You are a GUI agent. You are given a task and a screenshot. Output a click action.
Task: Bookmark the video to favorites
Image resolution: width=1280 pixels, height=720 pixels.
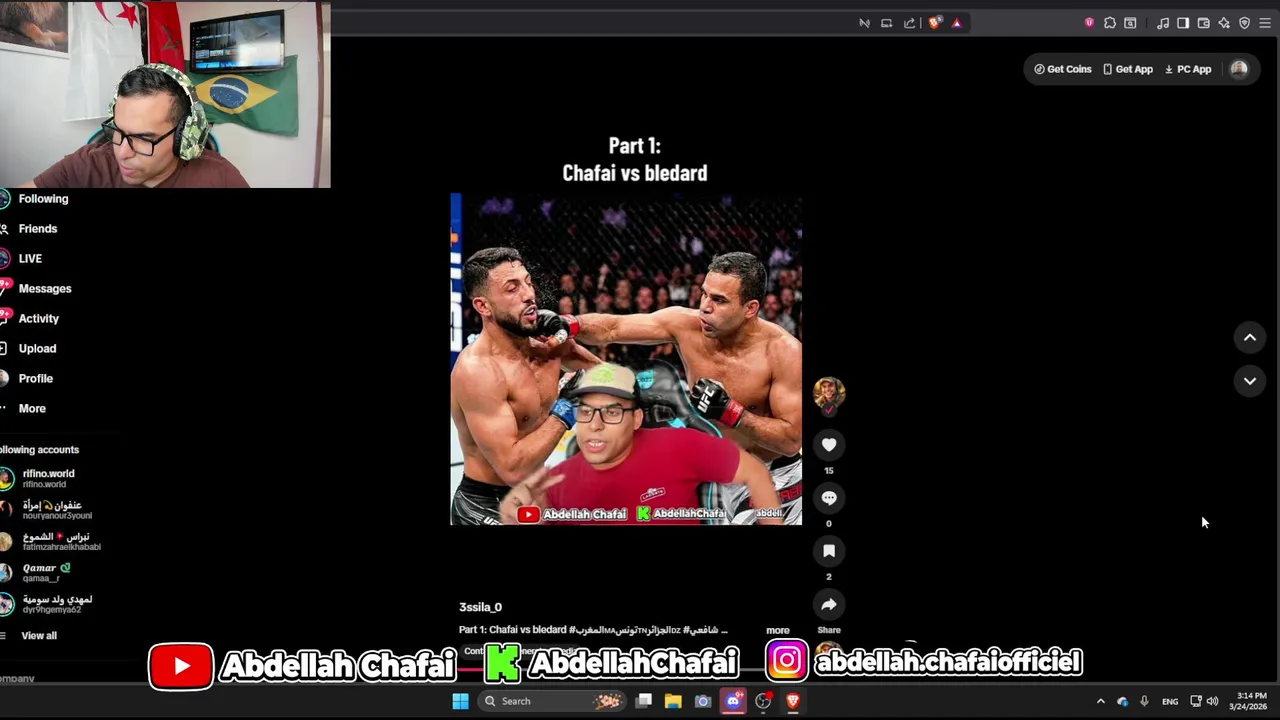click(829, 551)
